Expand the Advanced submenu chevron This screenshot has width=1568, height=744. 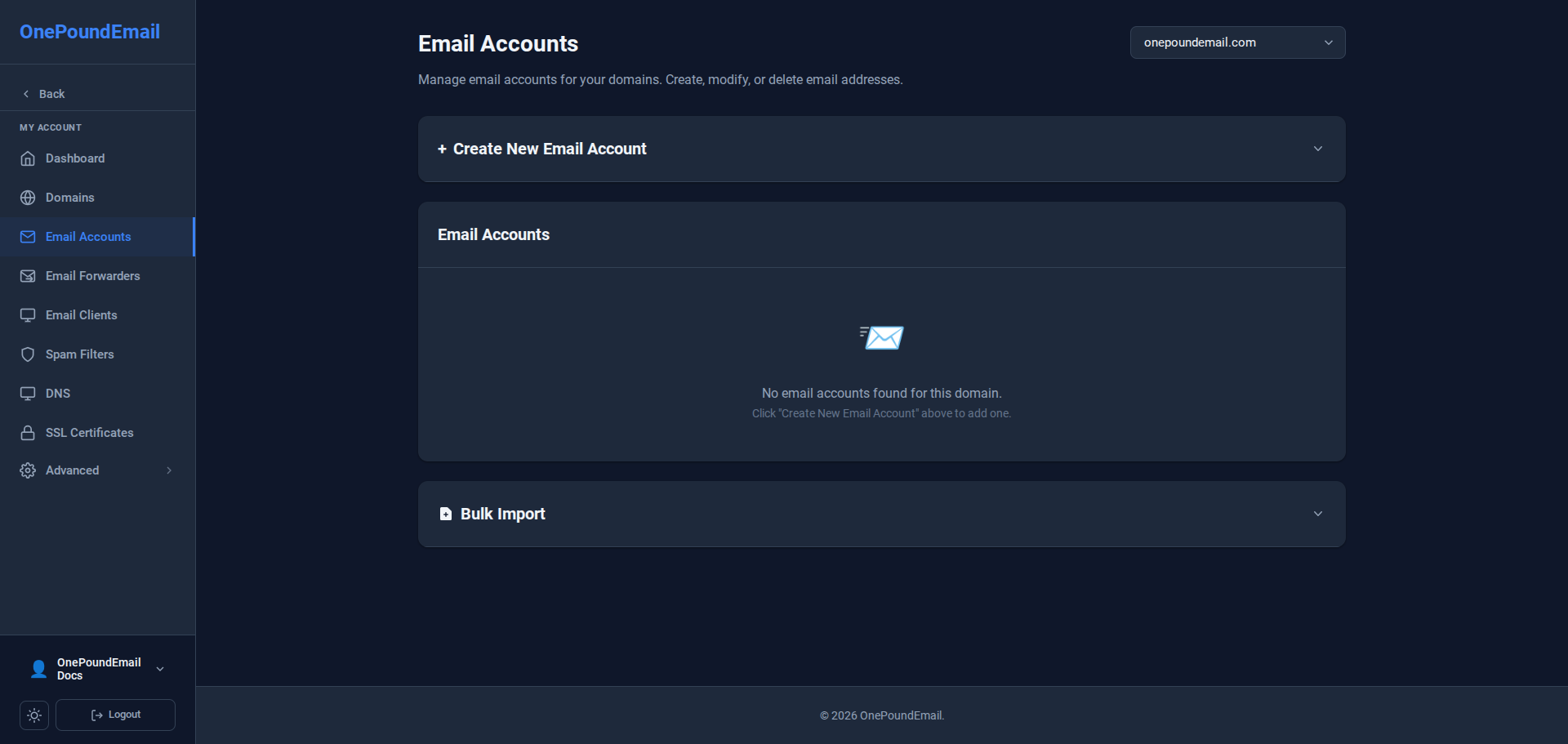point(169,470)
